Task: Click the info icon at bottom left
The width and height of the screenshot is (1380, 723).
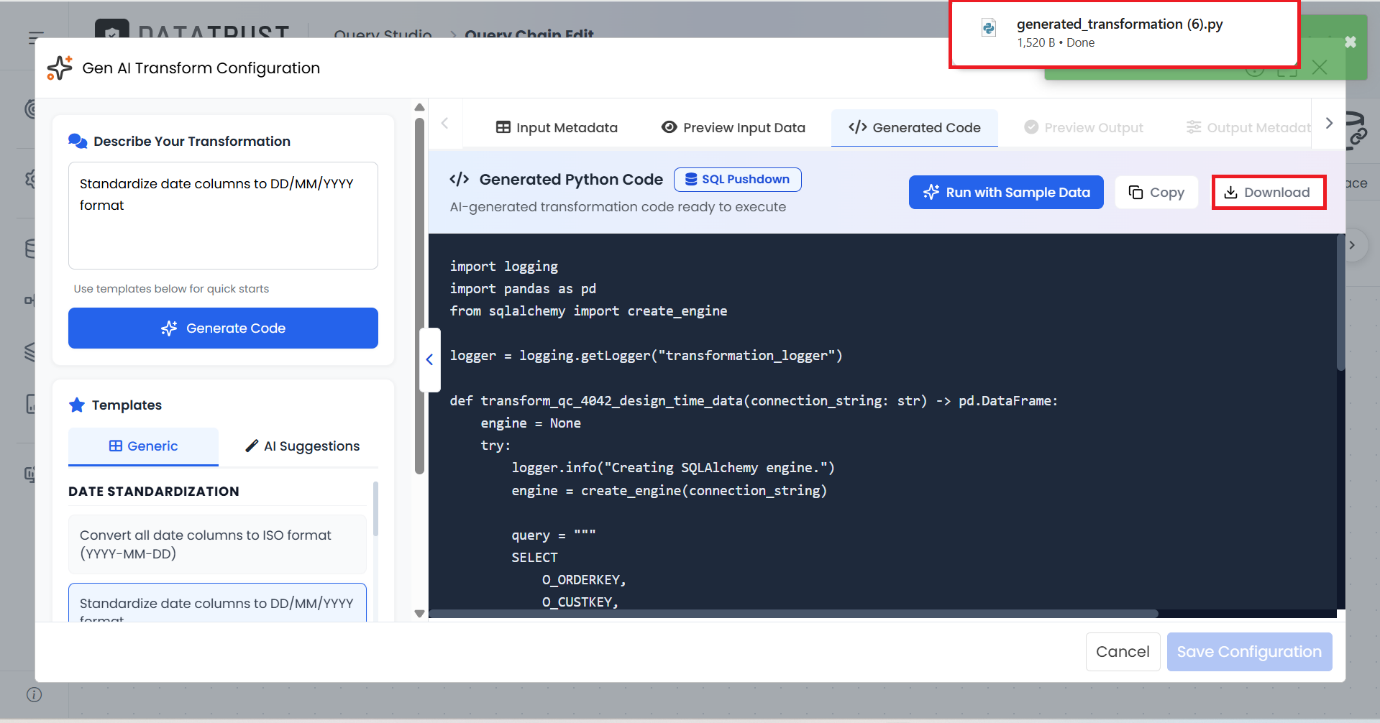Action: pyautogui.click(x=34, y=694)
